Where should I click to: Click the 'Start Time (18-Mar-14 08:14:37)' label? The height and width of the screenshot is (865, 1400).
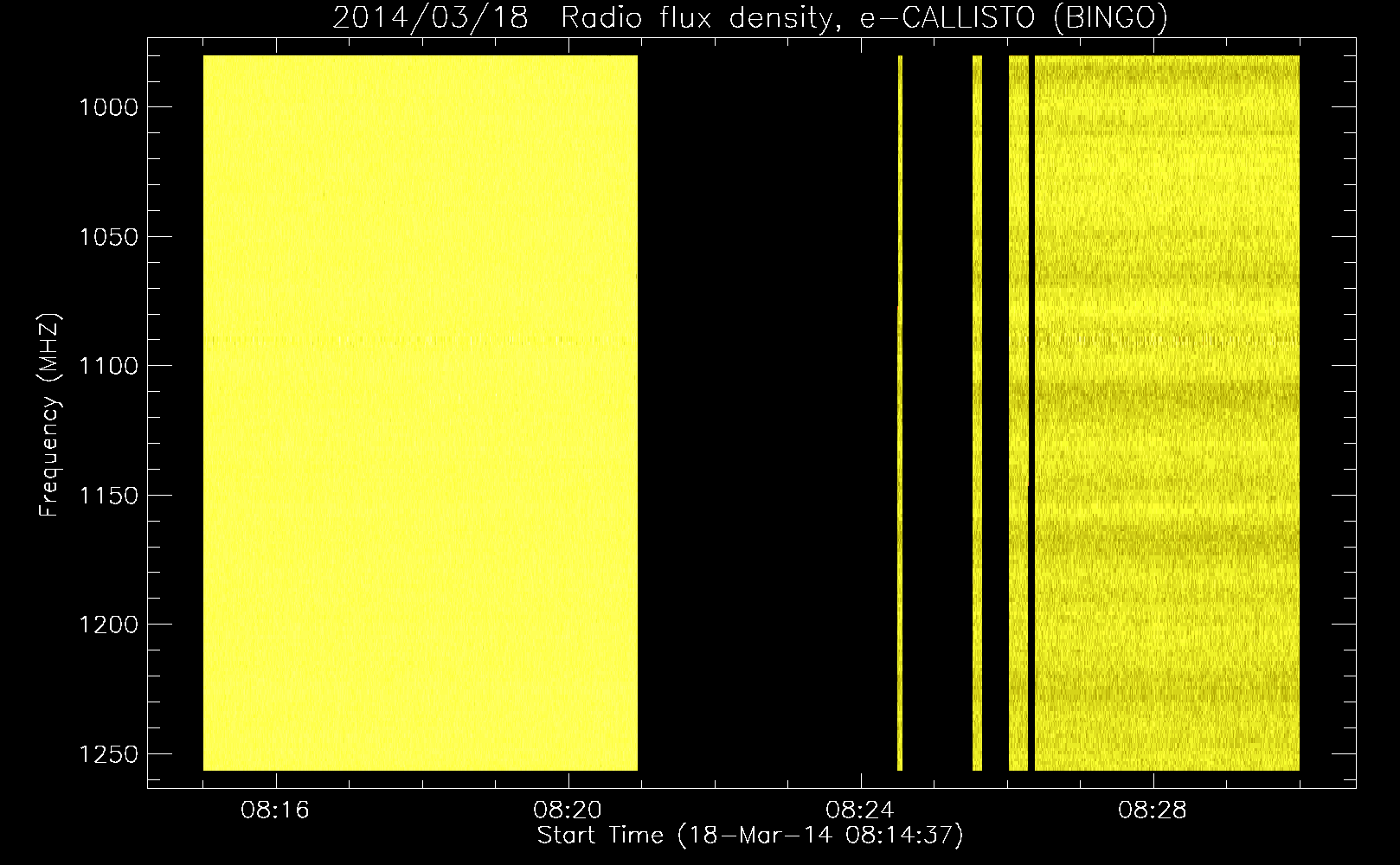(x=750, y=836)
